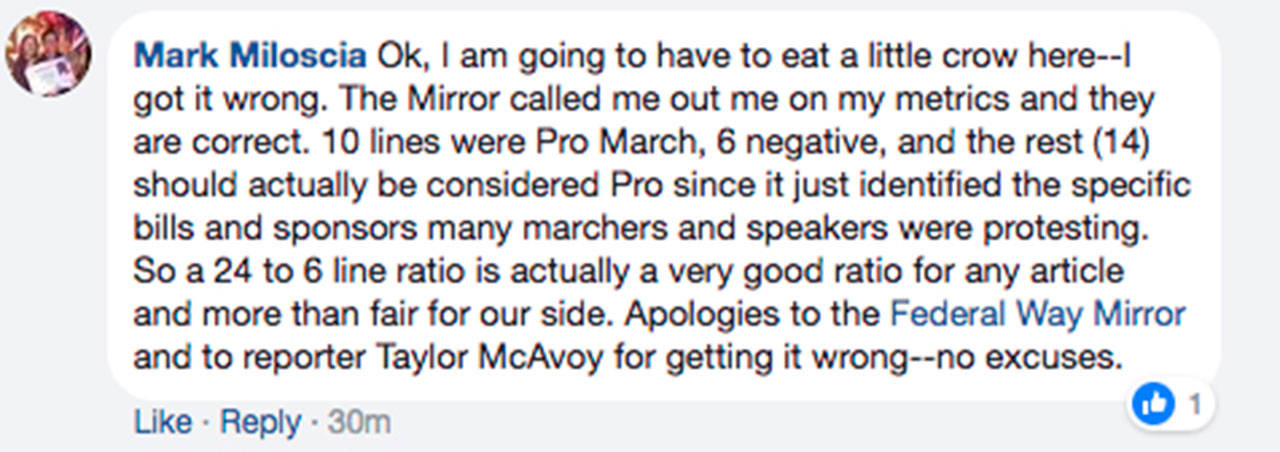This screenshot has width=1280, height=452.
Task: Click the blue thumbs-up reaction icon
Action: point(1153,405)
